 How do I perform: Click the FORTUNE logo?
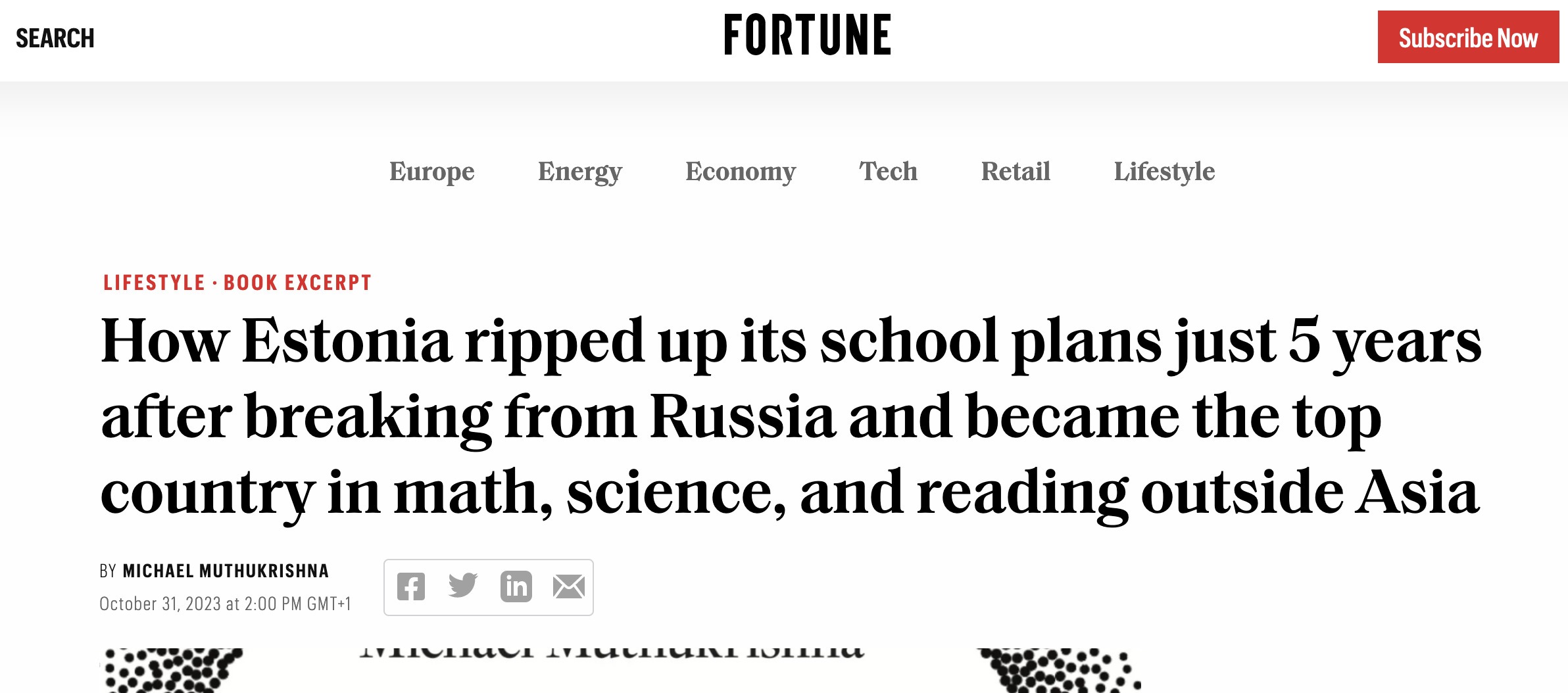coord(807,36)
